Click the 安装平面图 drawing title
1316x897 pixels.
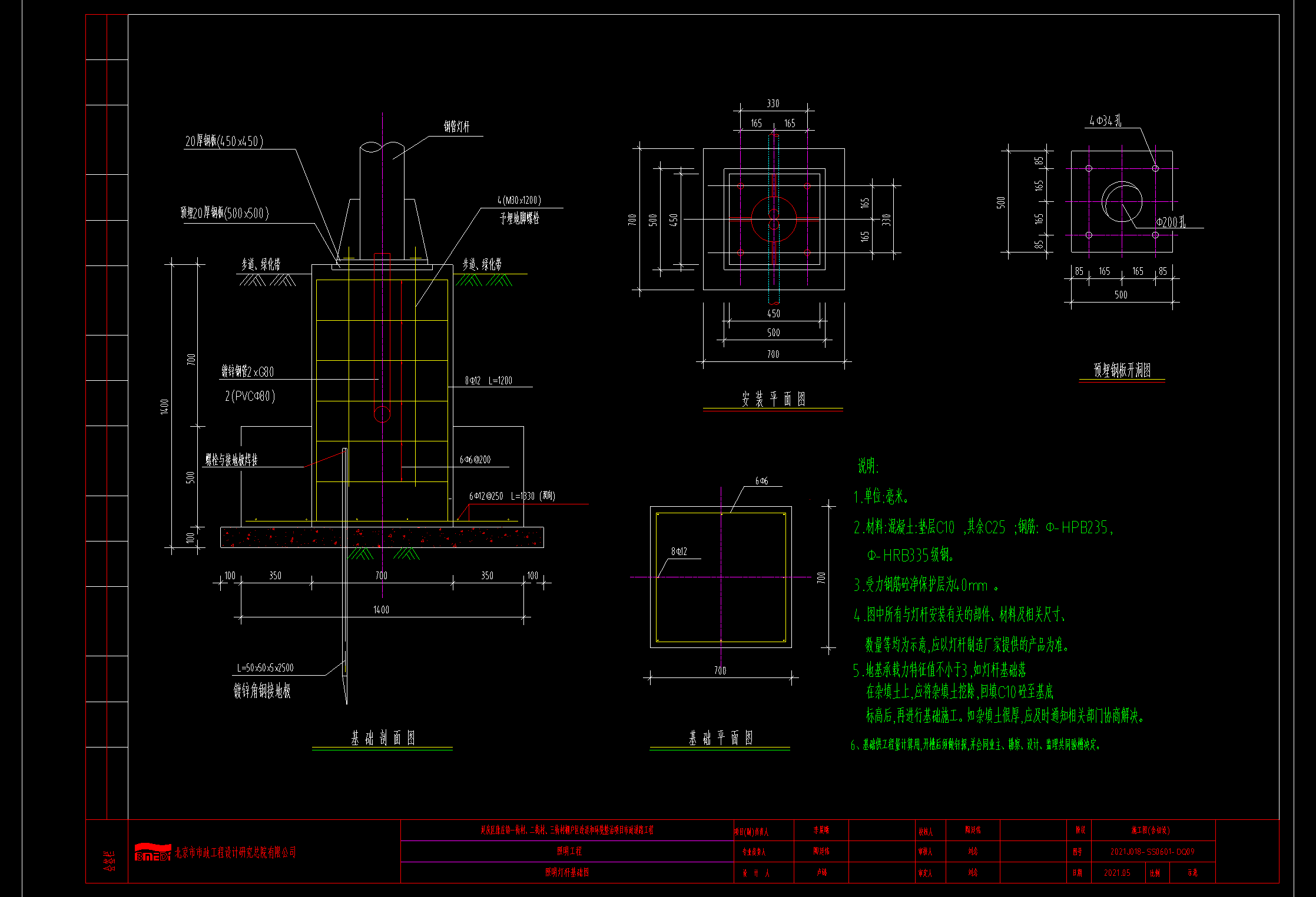coord(773,399)
